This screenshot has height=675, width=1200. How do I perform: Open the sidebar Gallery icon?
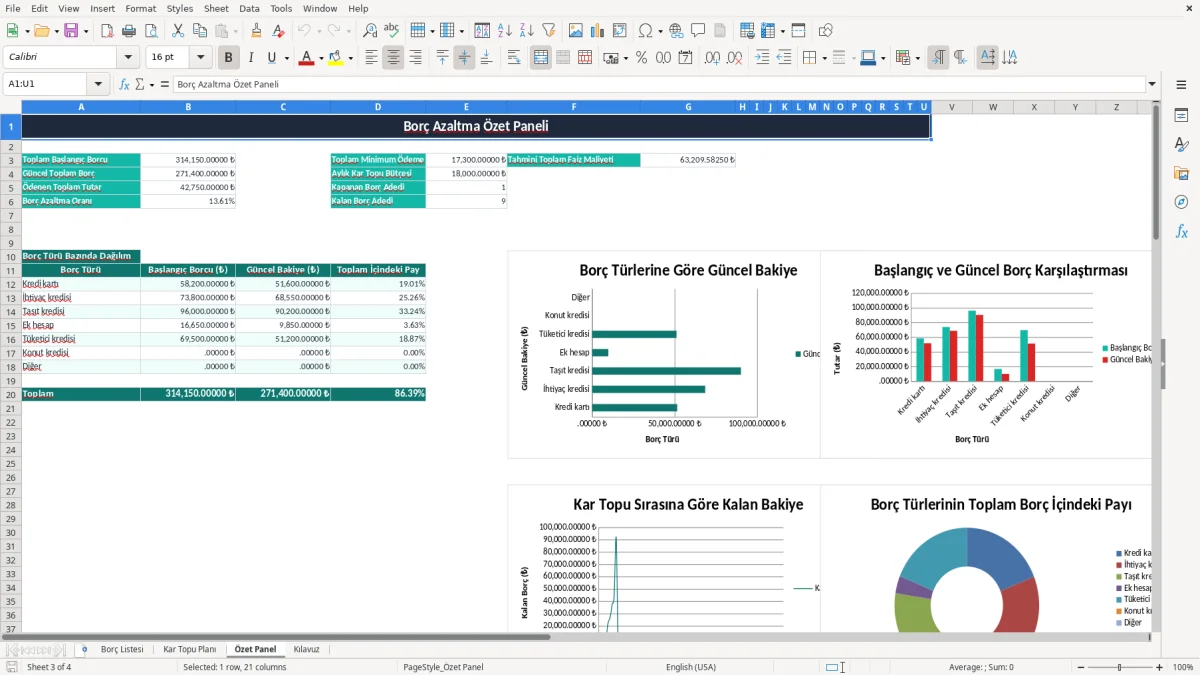coord(1181,173)
